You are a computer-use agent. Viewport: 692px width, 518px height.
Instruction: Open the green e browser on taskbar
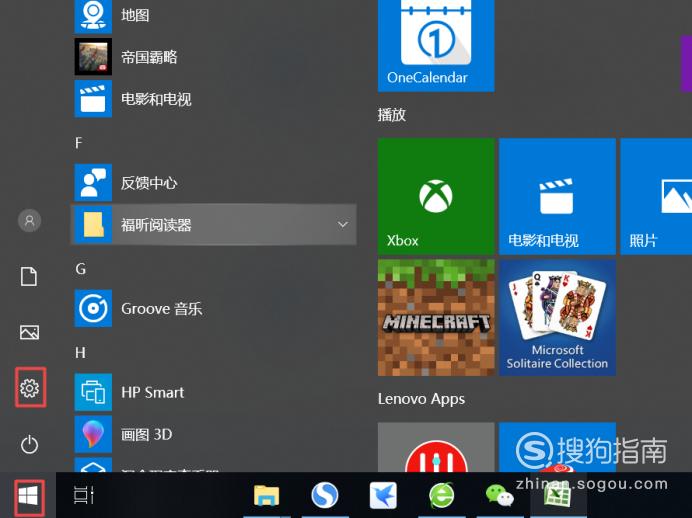click(441, 495)
